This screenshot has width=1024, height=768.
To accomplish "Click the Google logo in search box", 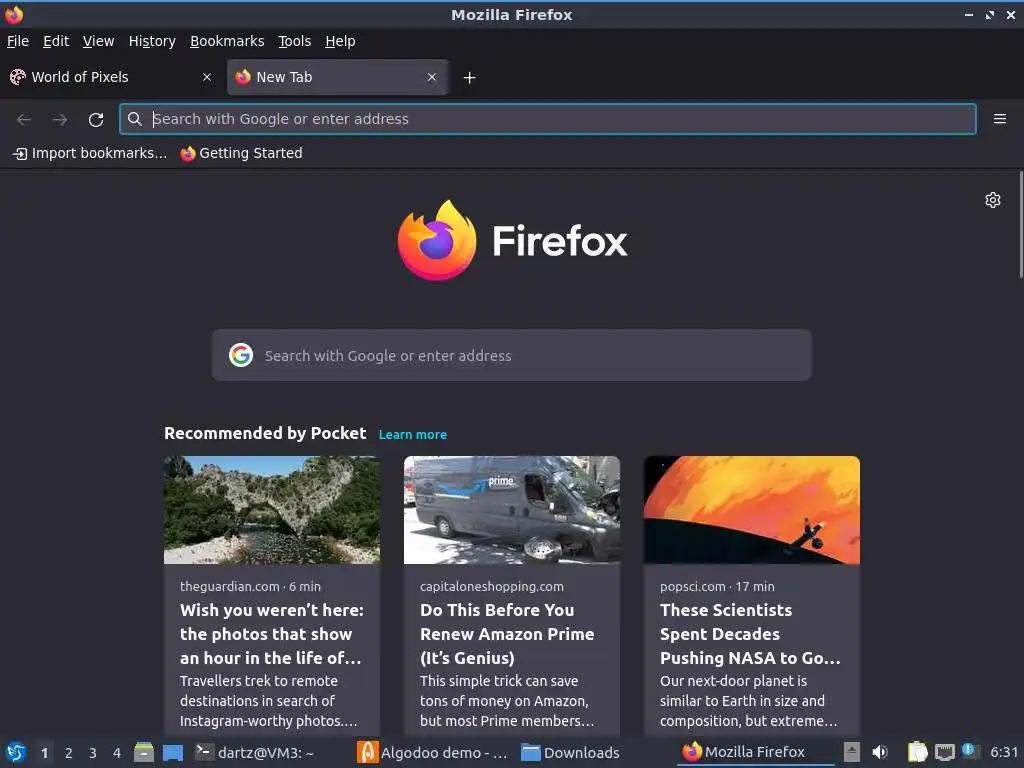I will 241,355.
